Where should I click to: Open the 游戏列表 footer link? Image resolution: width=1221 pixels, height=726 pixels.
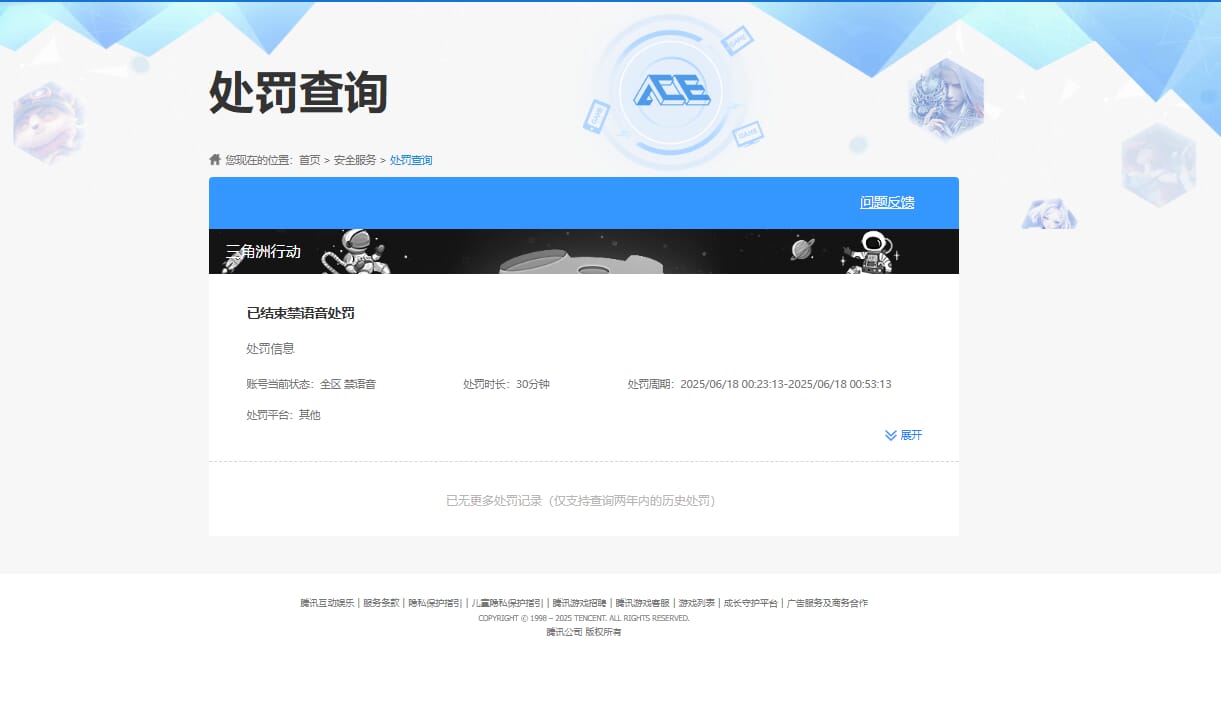696,603
